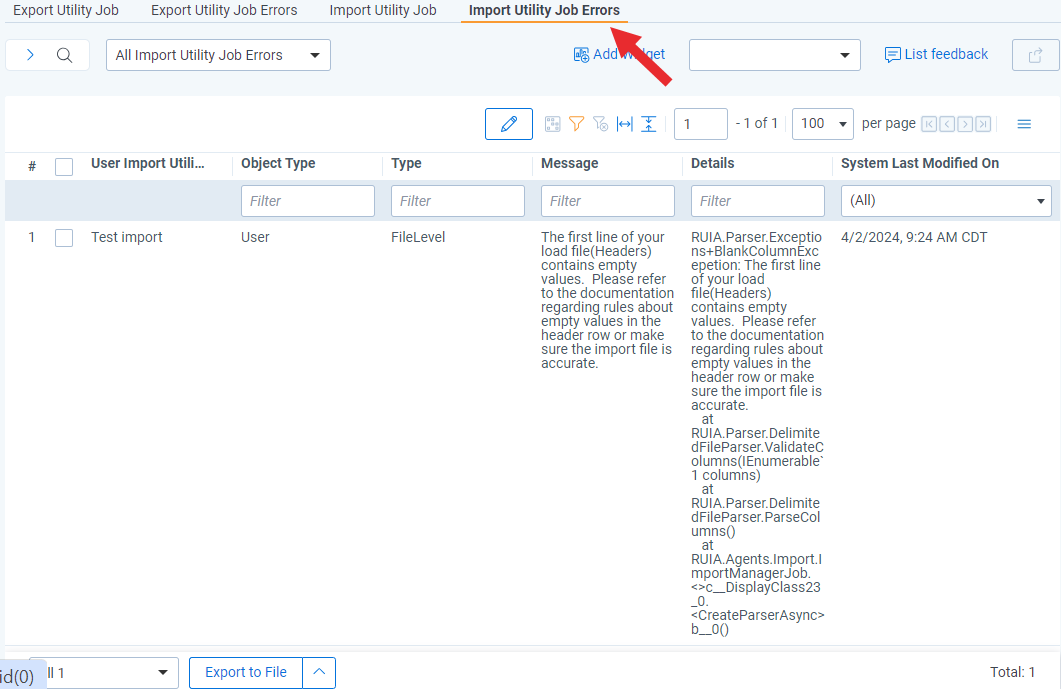This screenshot has width=1061, height=689.
Task: Sort by User Import Utili... column header
Action: tap(148, 163)
